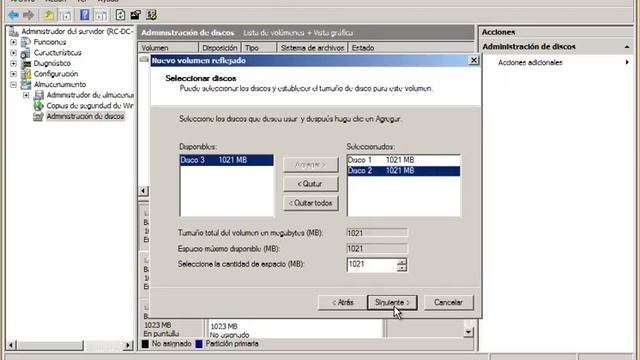
Task: Click the volume list left scroll arrow
Action: click(x=143, y=191)
